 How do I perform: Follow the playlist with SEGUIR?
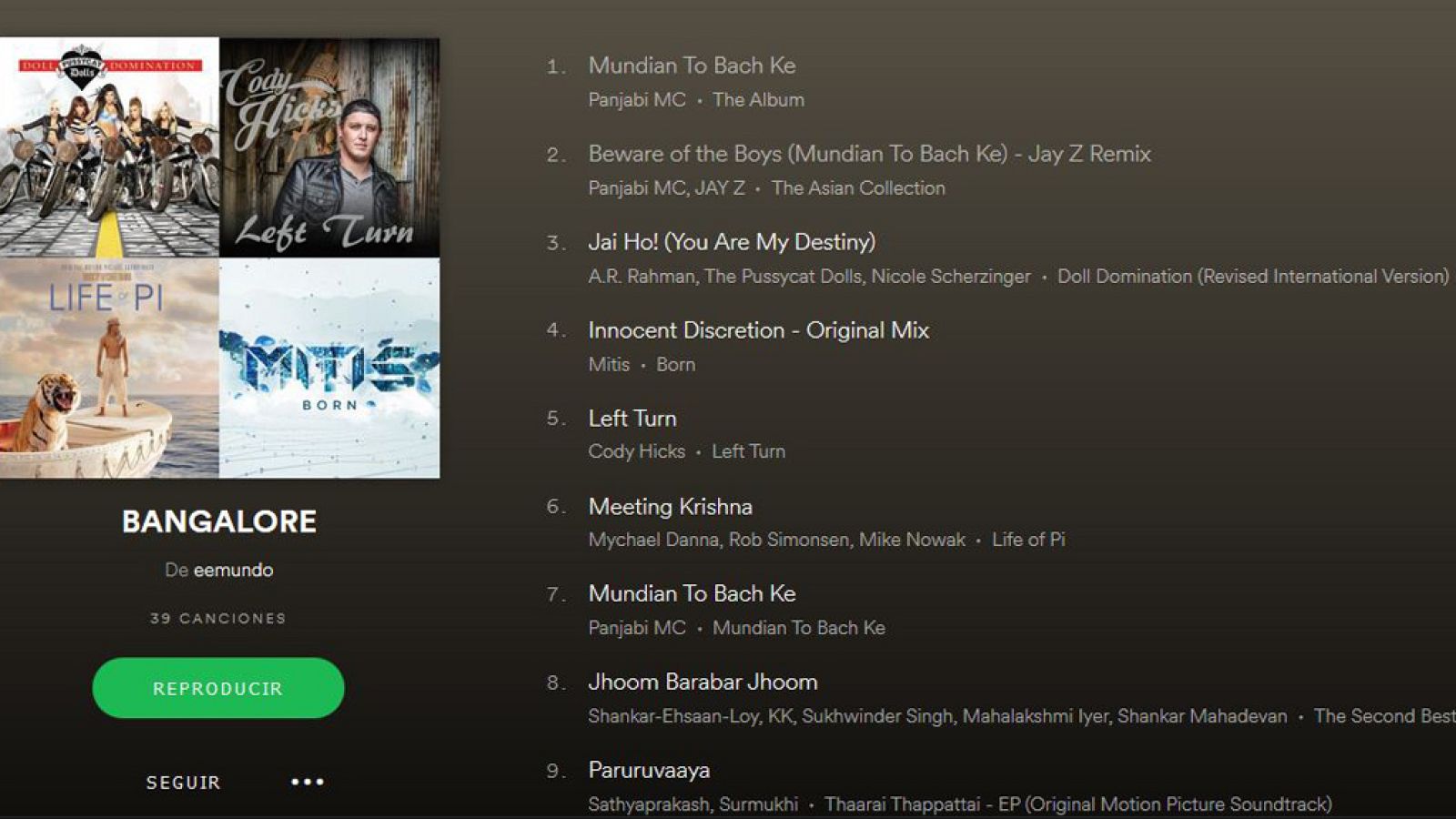(183, 783)
